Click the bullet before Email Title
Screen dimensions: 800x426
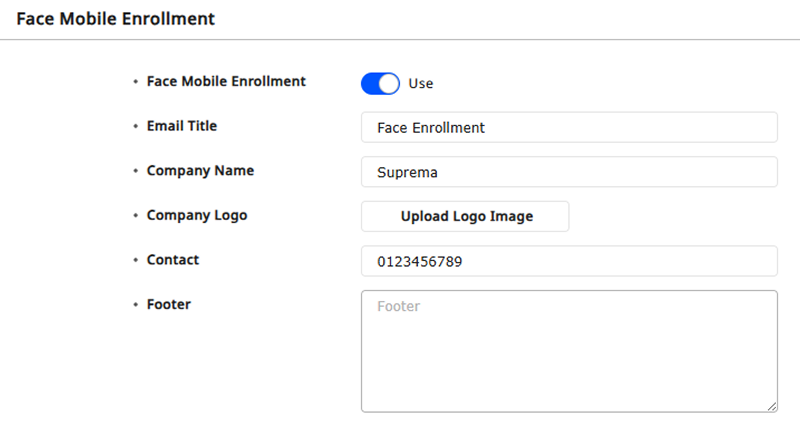(135, 127)
